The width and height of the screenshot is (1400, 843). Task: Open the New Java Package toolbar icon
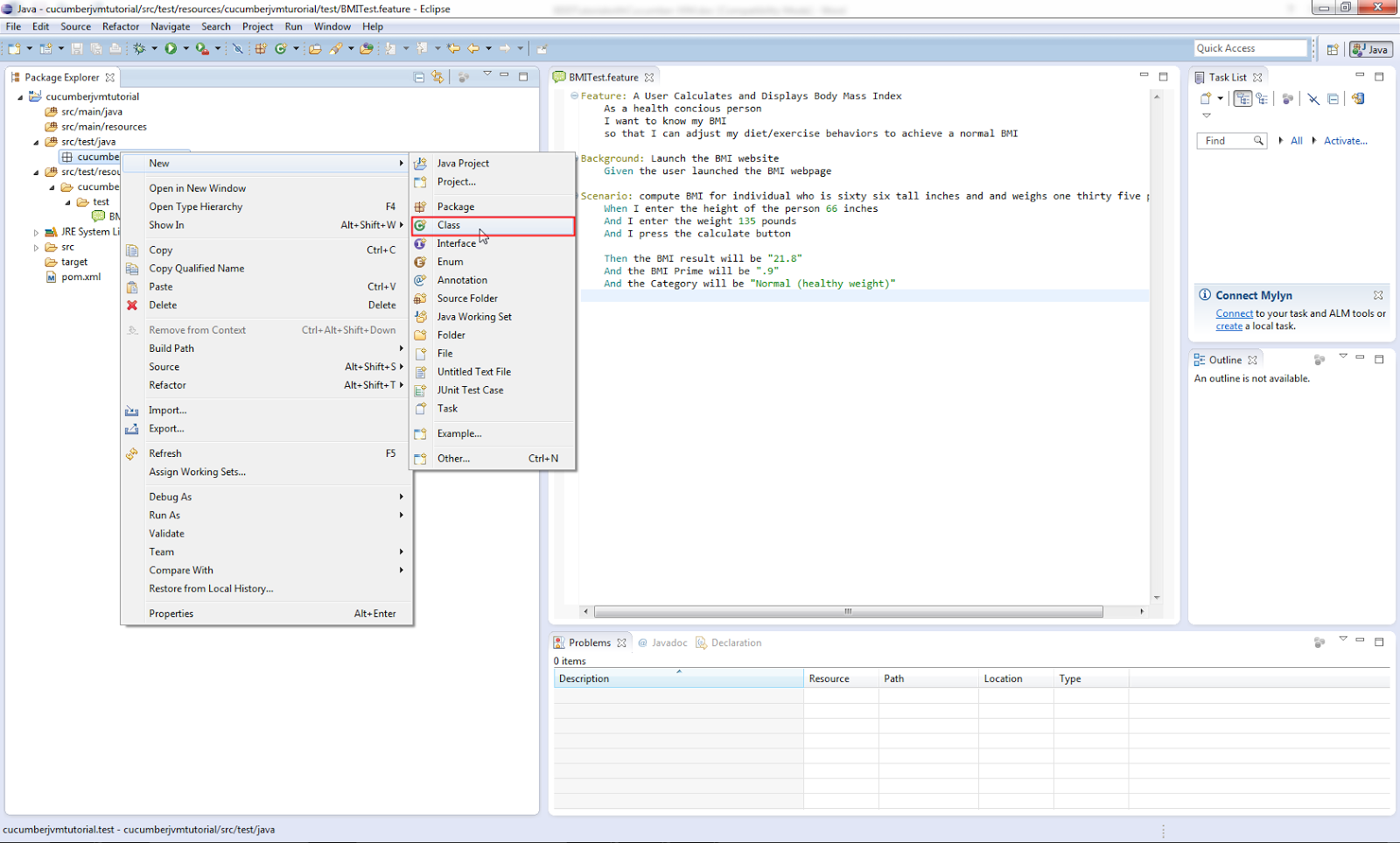260,48
